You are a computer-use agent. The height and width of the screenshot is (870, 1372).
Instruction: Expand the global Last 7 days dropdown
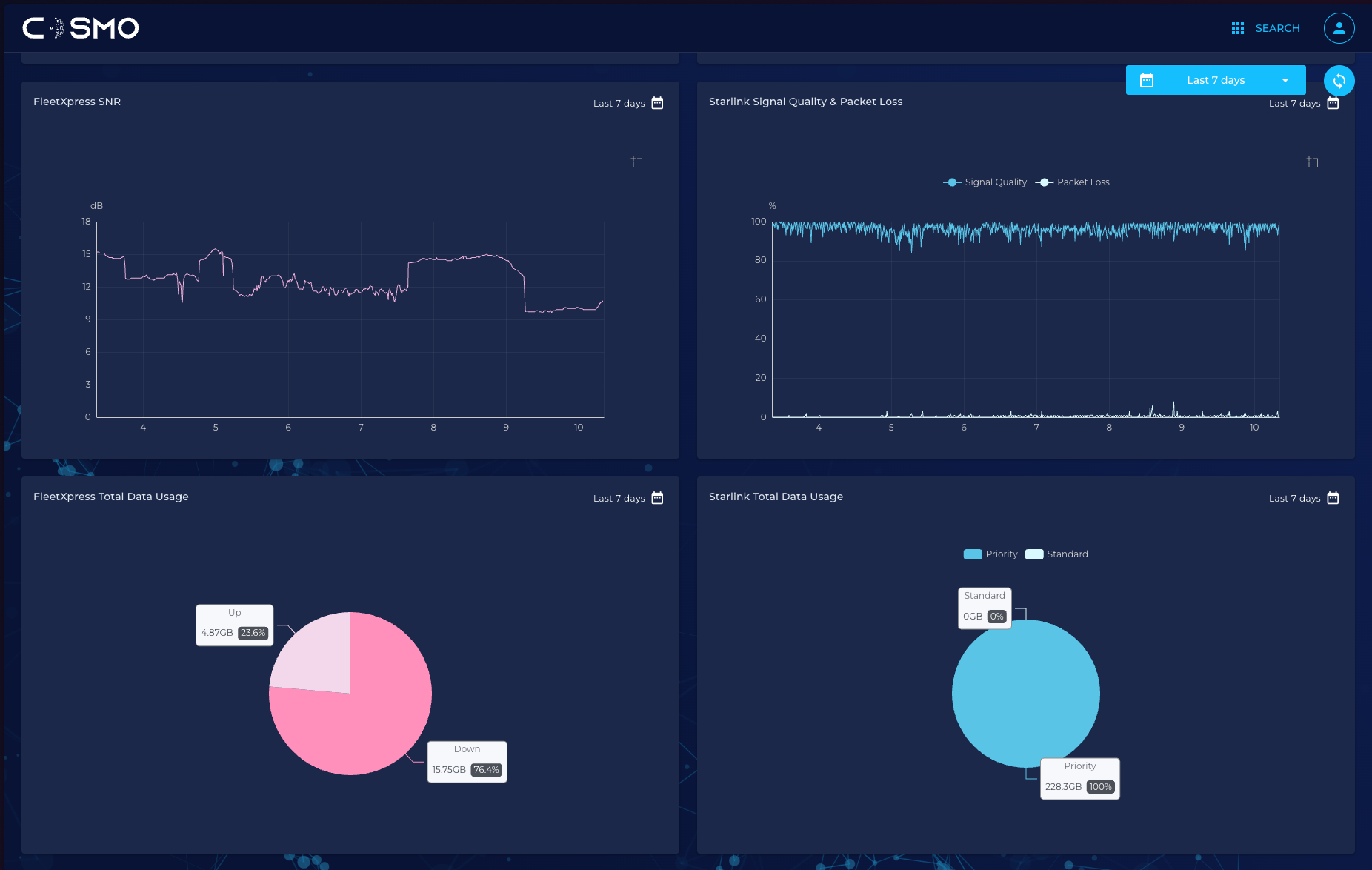[1285, 80]
